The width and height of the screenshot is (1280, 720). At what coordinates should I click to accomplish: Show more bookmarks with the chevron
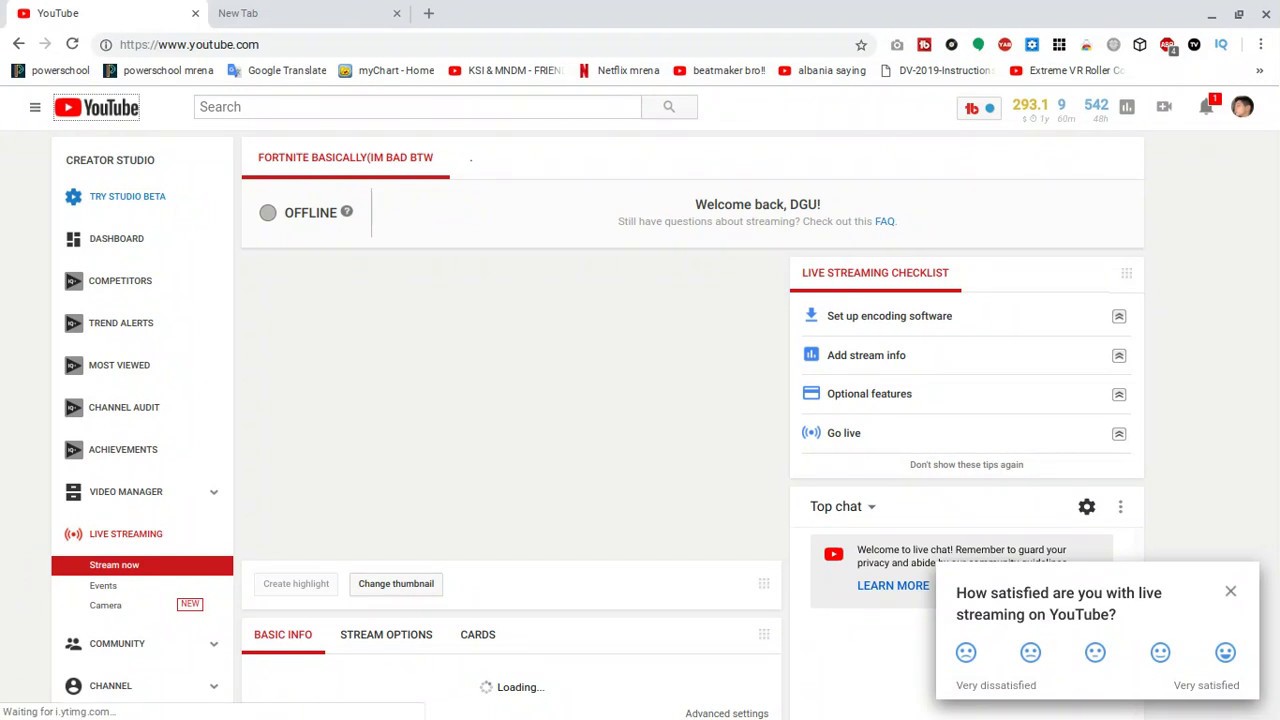click(x=1259, y=71)
